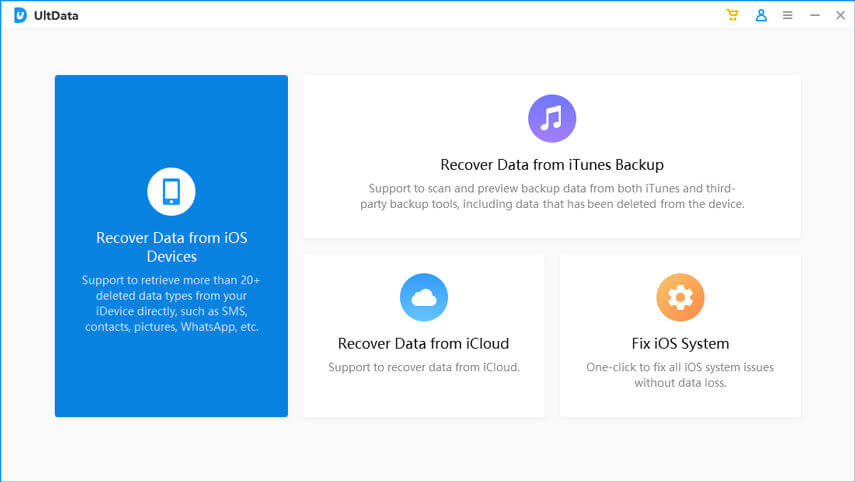855x482 pixels.
Task: Close the UltData application window
Action: (839, 15)
